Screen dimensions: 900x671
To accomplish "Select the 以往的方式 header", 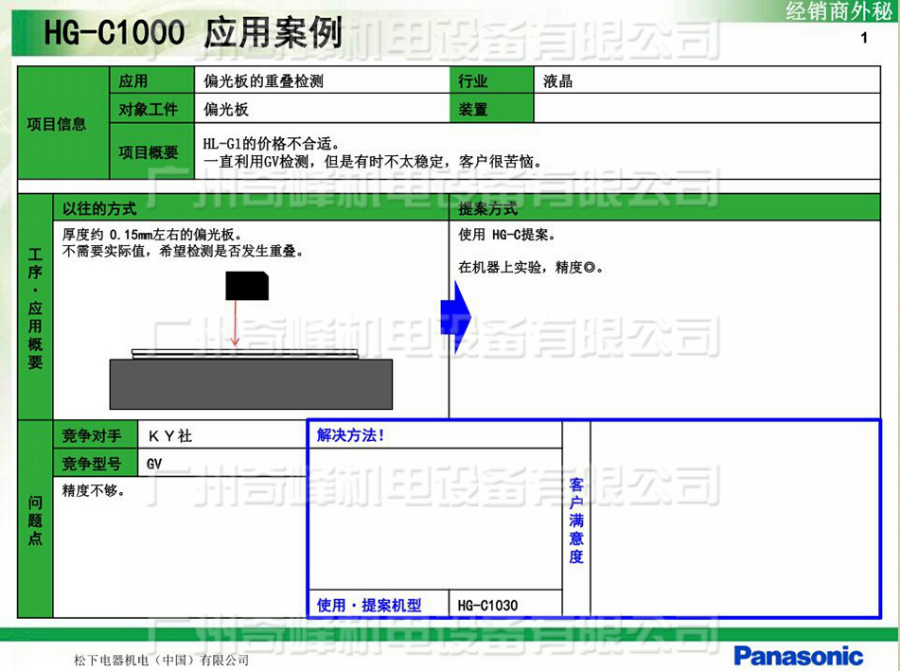I will (99, 209).
